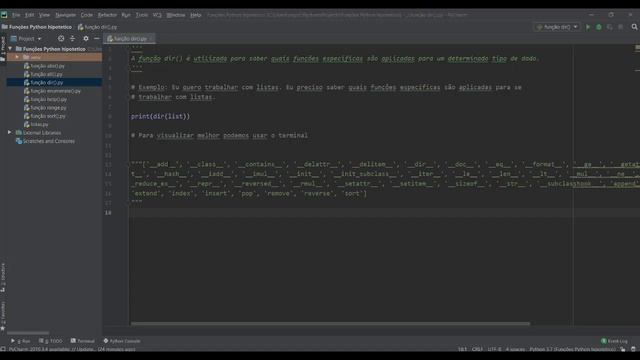
Task: Open the Run menu
Action: click(126, 15)
